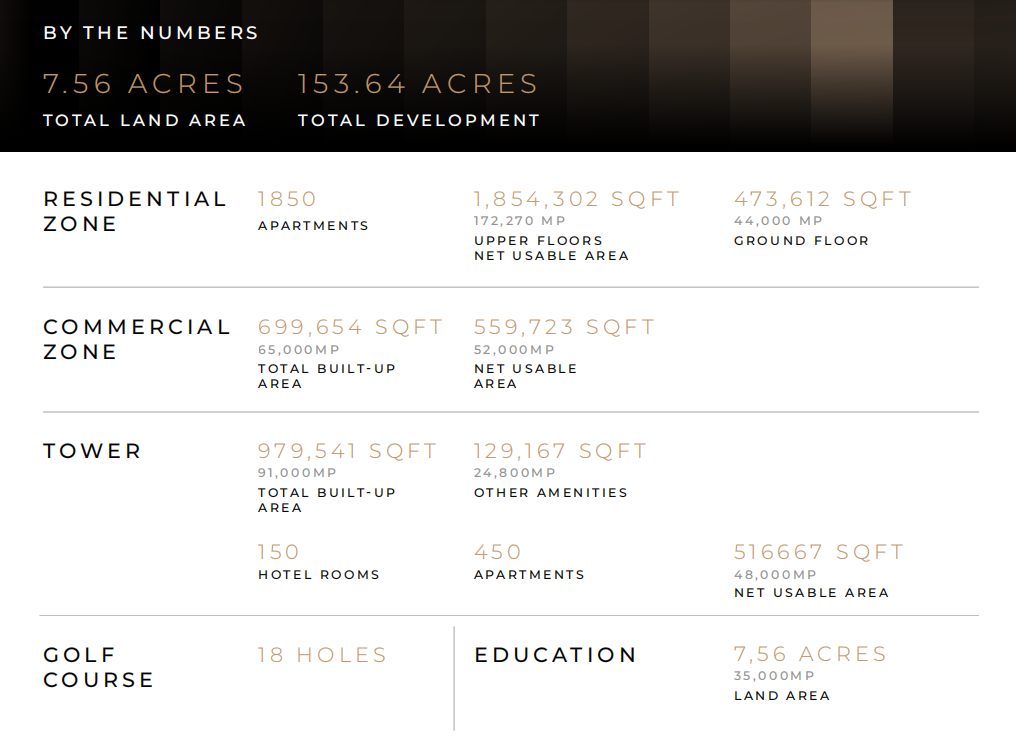Select the RESIDENTIAL ZONE section title
The image size is (1016, 737).
pos(135,211)
